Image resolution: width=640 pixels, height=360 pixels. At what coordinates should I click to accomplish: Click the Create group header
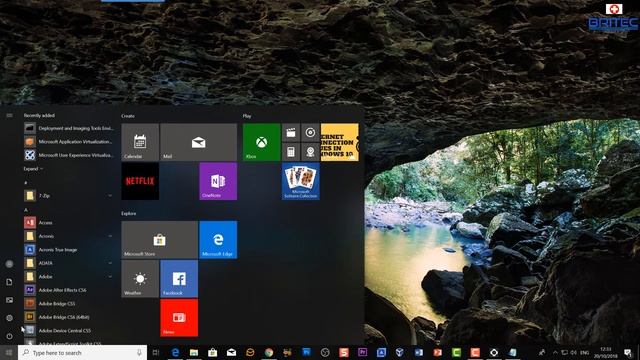(x=128, y=116)
